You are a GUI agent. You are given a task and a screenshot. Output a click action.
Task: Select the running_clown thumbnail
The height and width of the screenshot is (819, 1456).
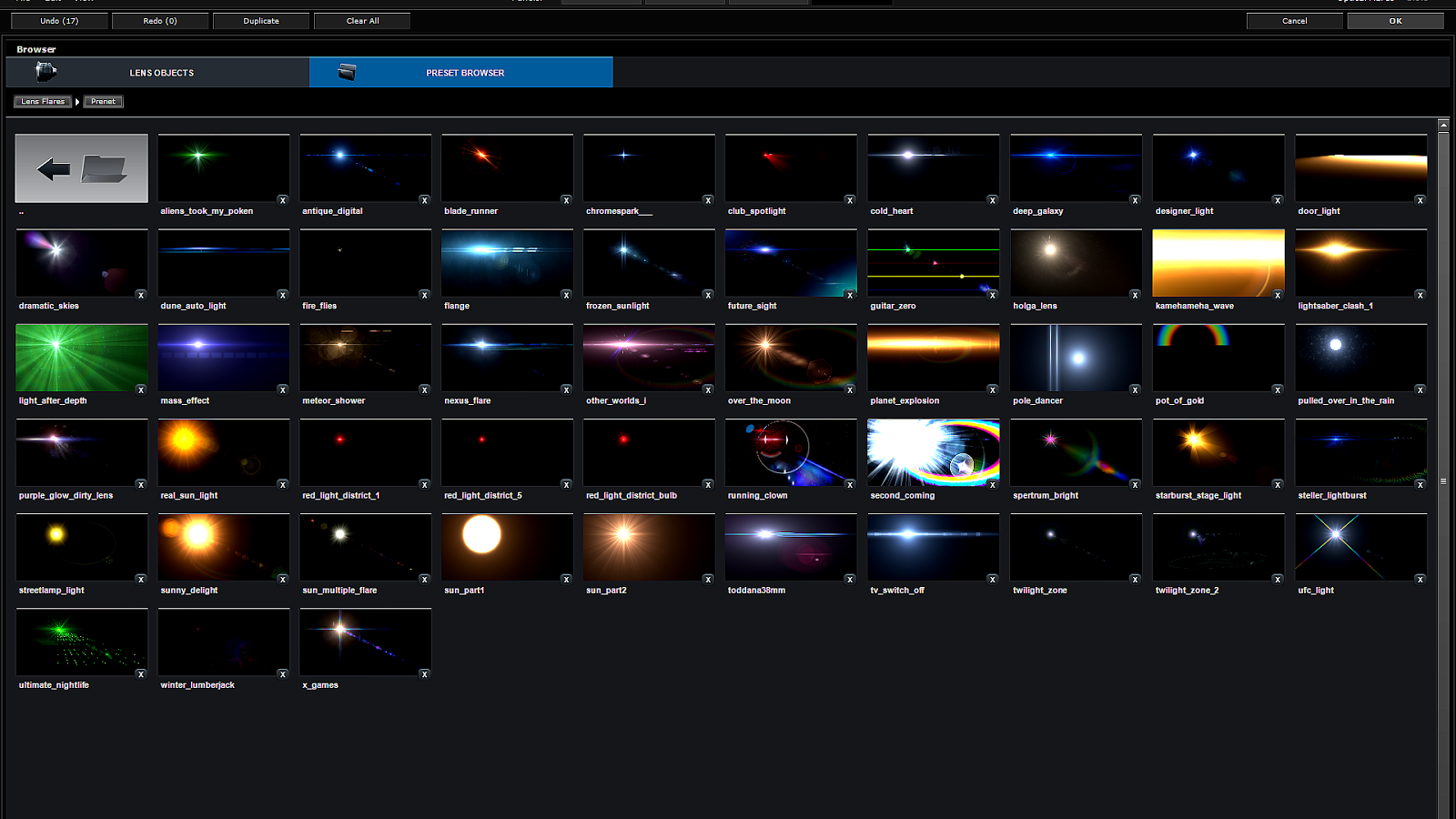[792, 452]
